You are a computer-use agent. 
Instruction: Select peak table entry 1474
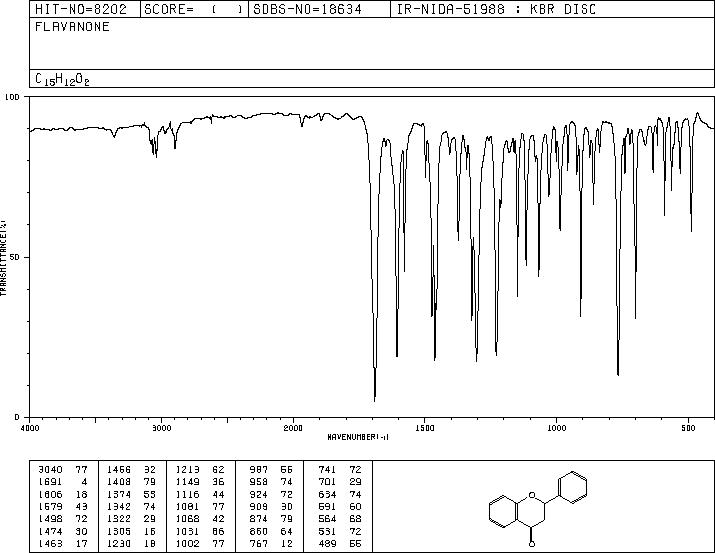point(62,532)
